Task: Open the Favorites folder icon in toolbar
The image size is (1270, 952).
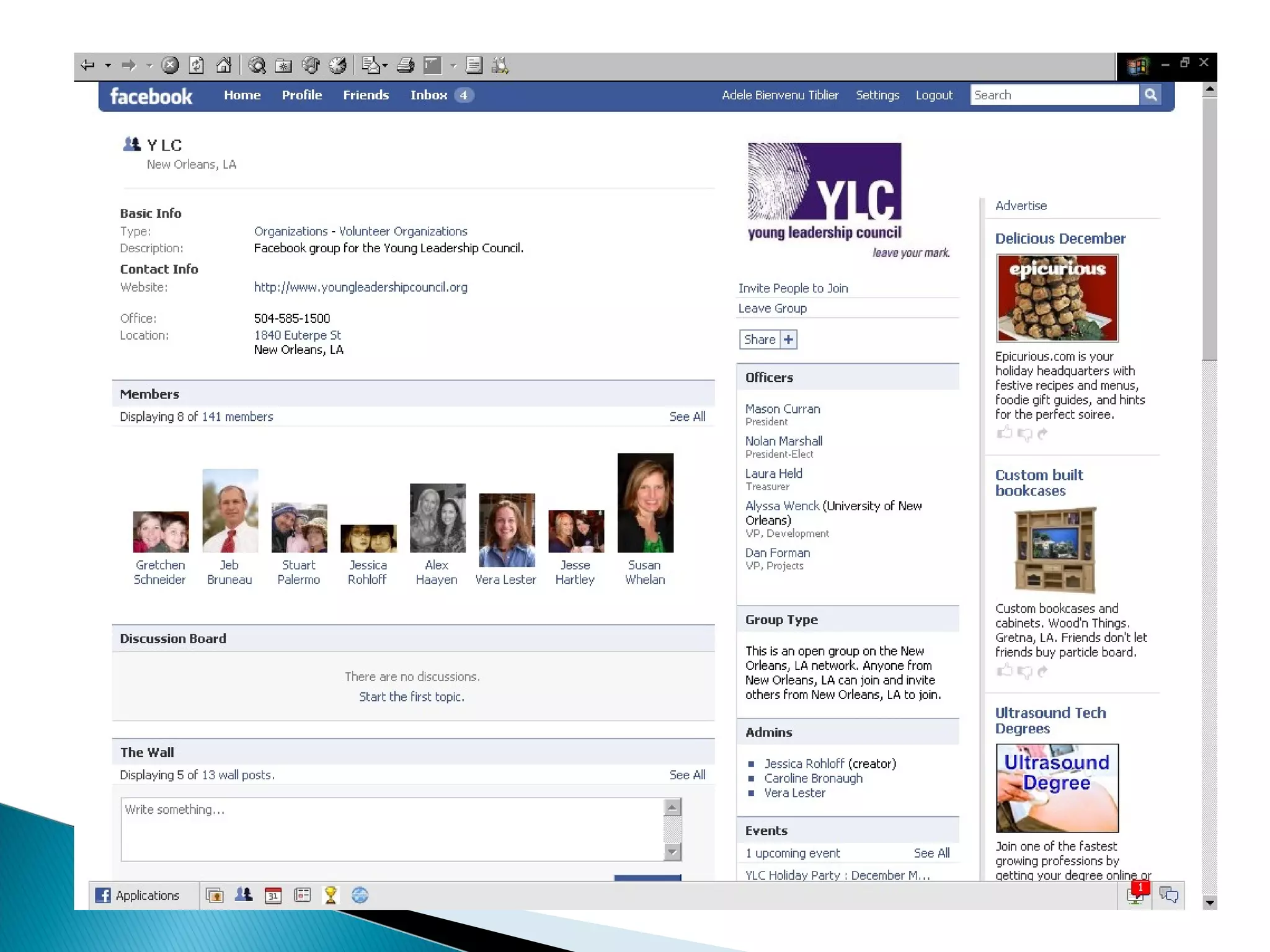Action: tap(283, 65)
